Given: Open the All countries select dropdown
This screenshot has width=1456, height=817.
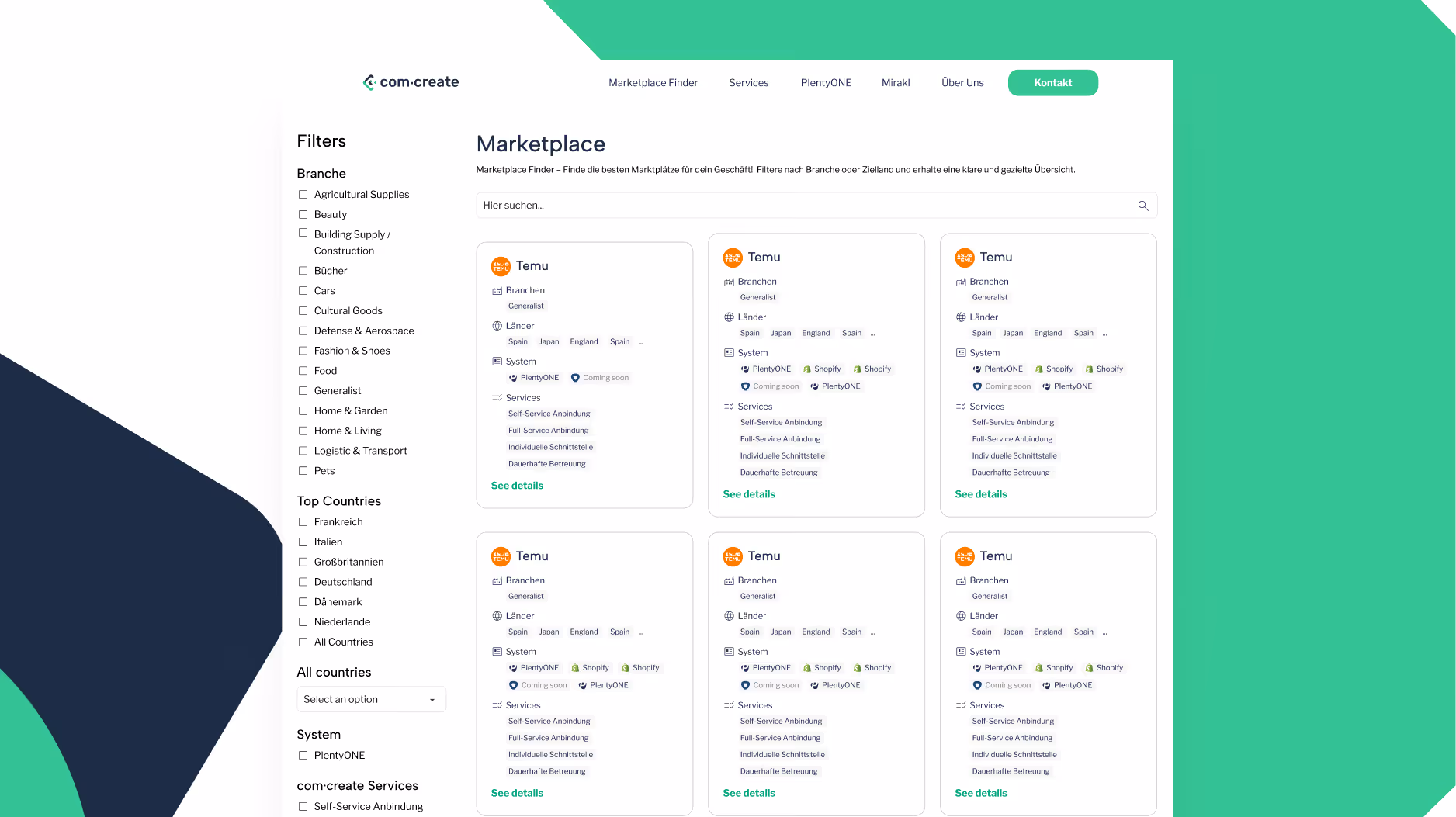Looking at the screenshot, I should (x=371, y=699).
